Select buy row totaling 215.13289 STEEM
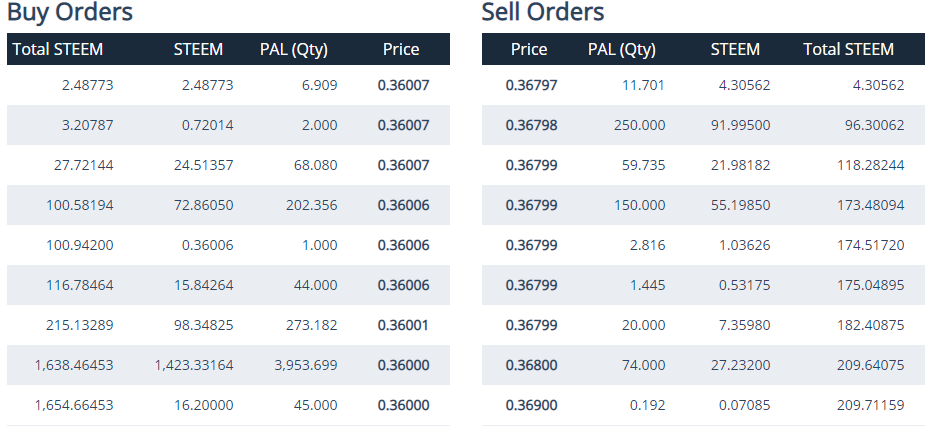Screen dimensions: 950x426 [x=80, y=325]
